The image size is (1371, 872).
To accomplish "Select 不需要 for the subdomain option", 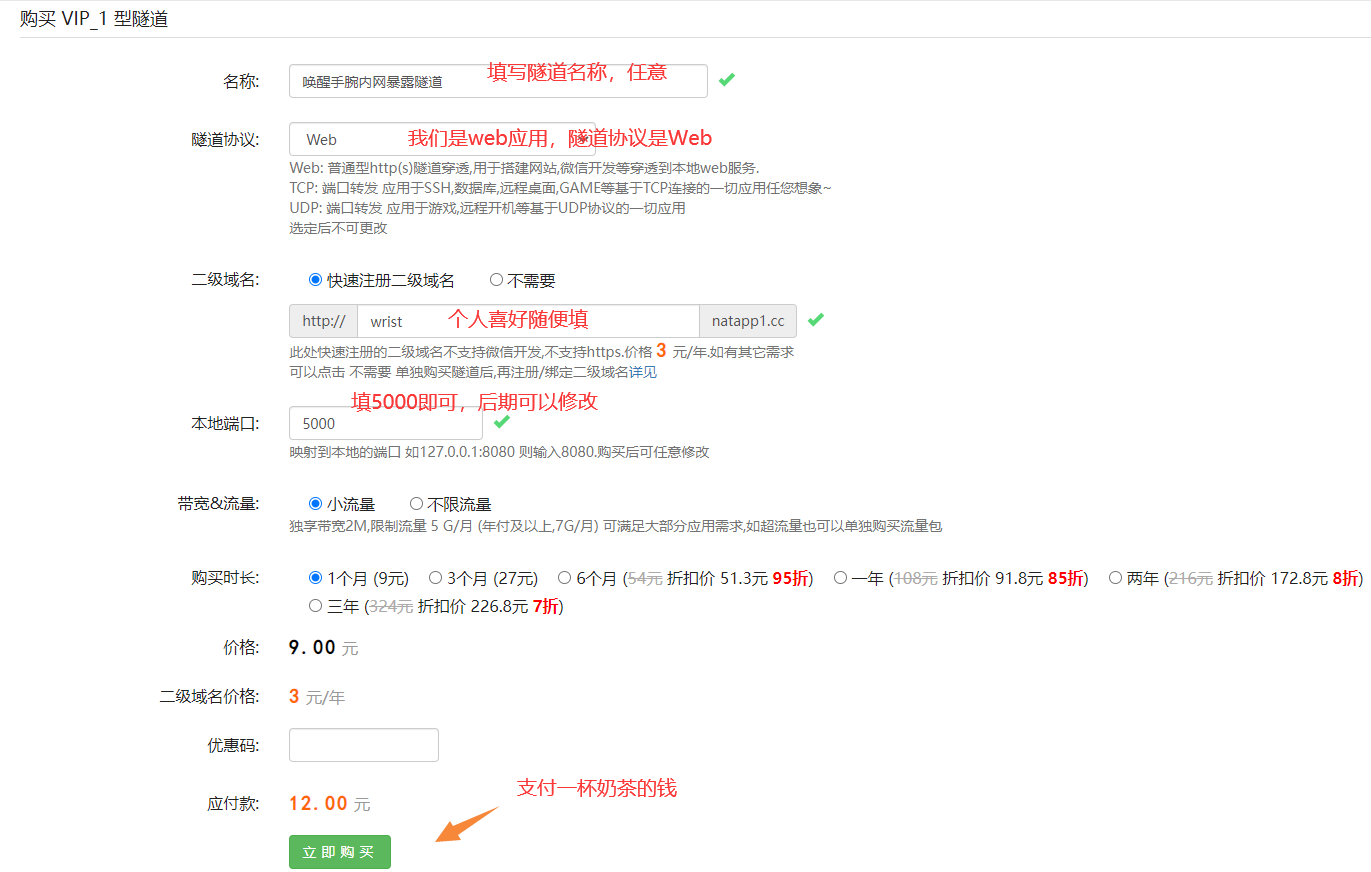I will pyautogui.click(x=496, y=279).
